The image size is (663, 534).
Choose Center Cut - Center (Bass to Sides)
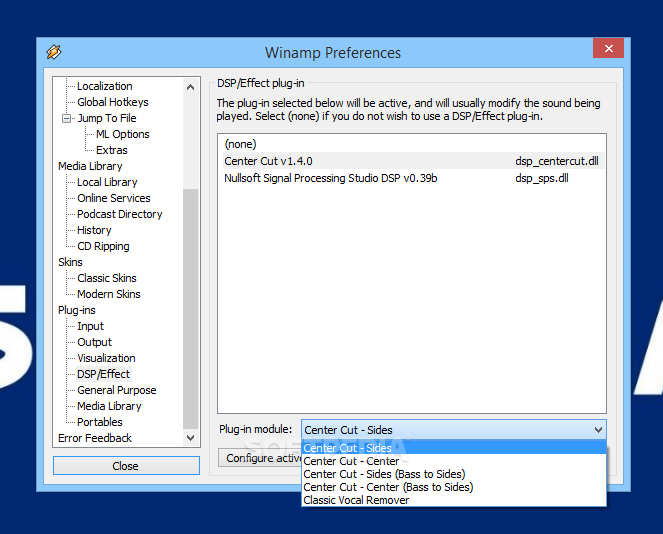click(x=454, y=487)
